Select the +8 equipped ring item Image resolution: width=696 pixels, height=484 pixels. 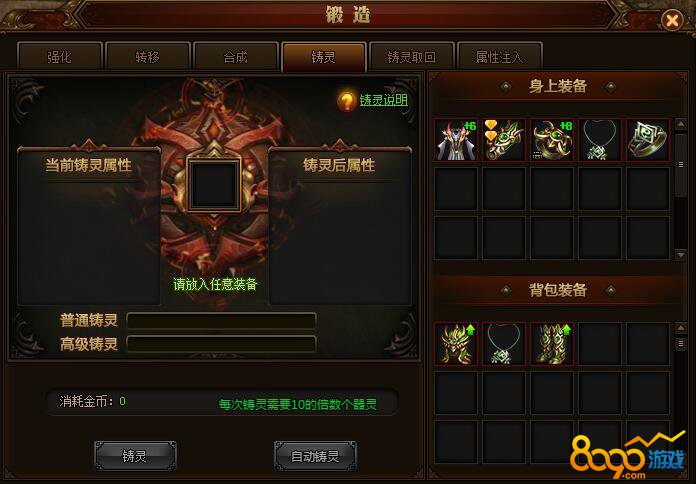(552, 139)
